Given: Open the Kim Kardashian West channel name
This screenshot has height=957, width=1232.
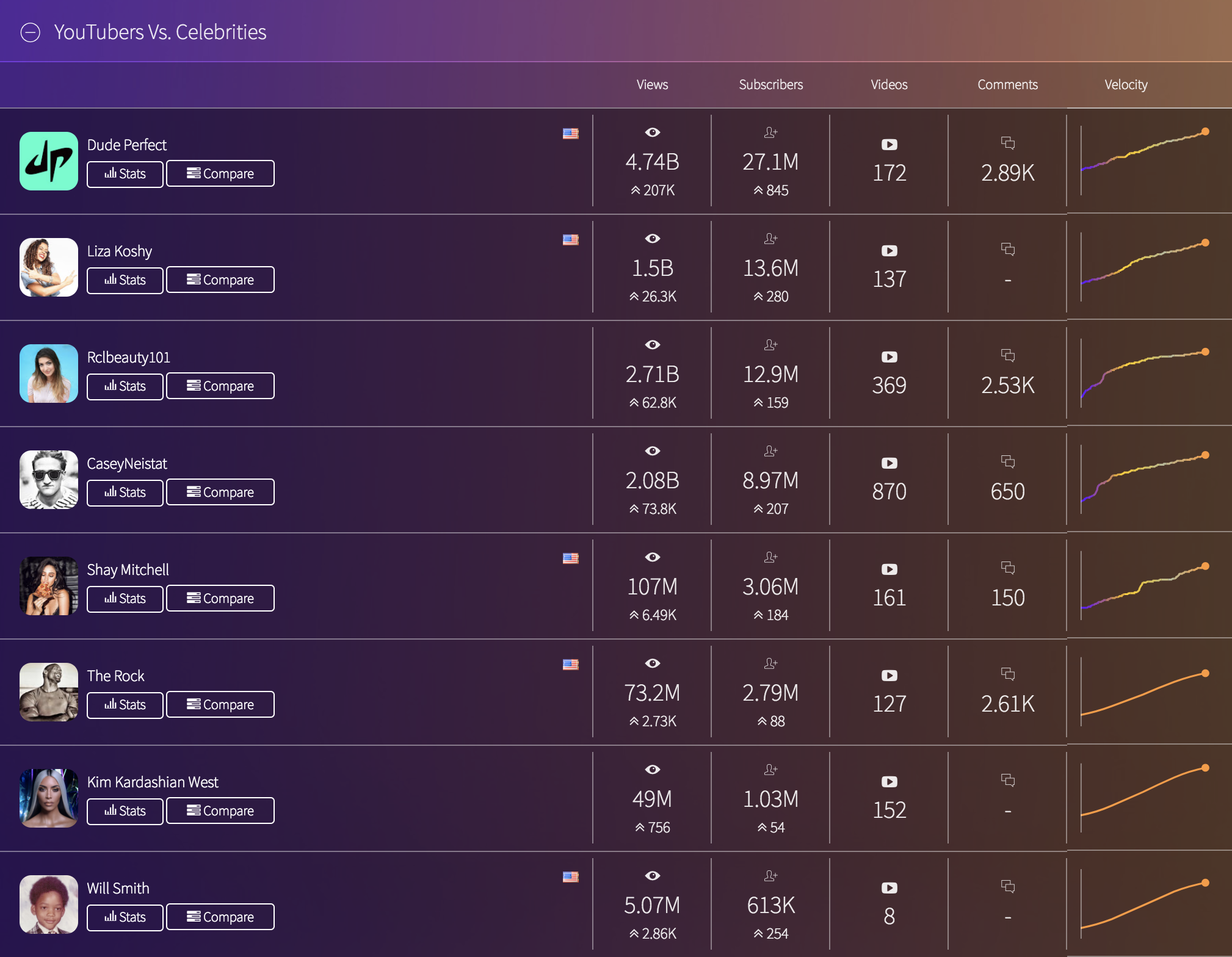Looking at the screenshot, I should pos(153,782).
